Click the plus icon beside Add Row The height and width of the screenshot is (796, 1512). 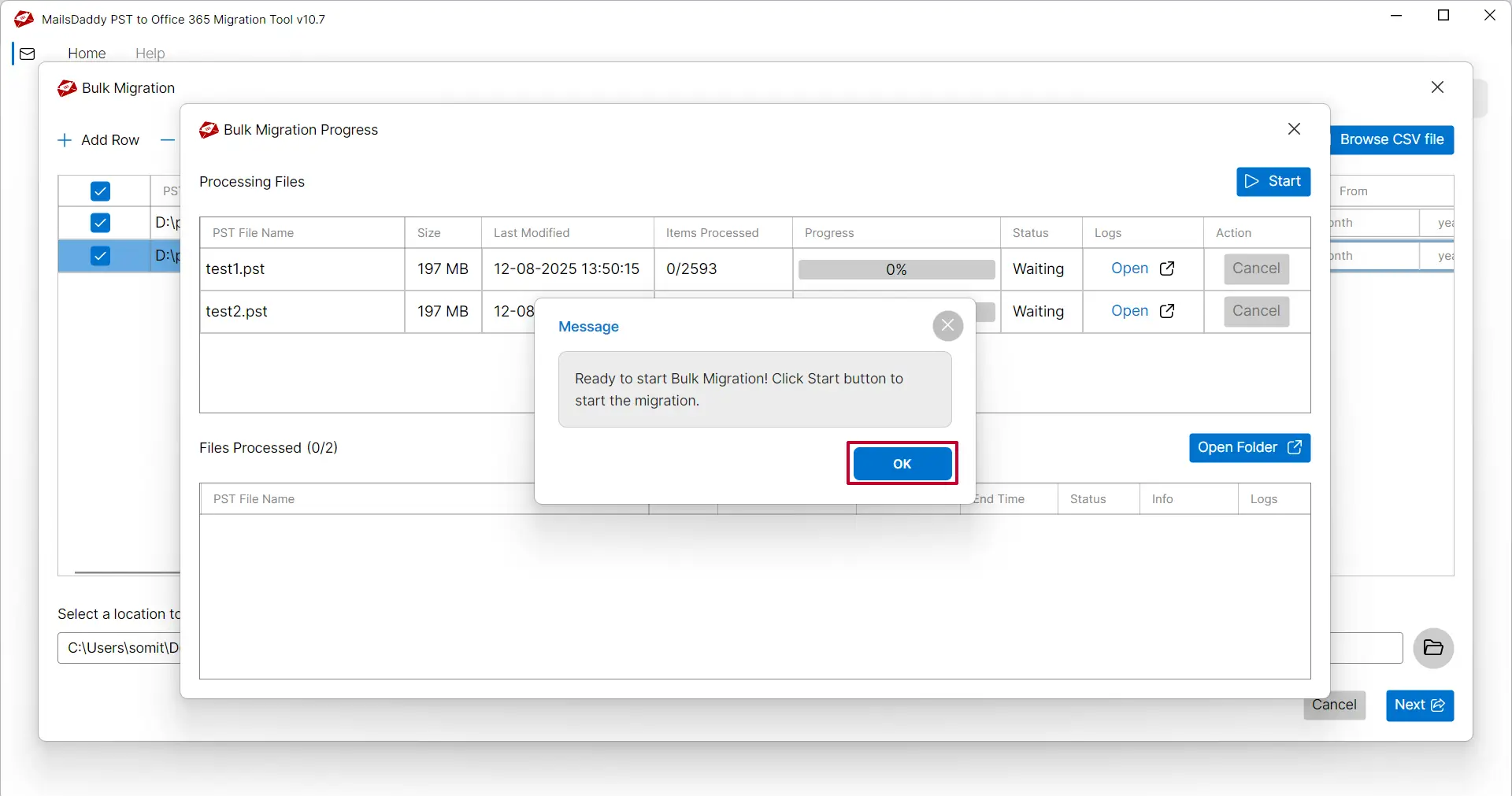pyautogui.click(x=64, y=140)
